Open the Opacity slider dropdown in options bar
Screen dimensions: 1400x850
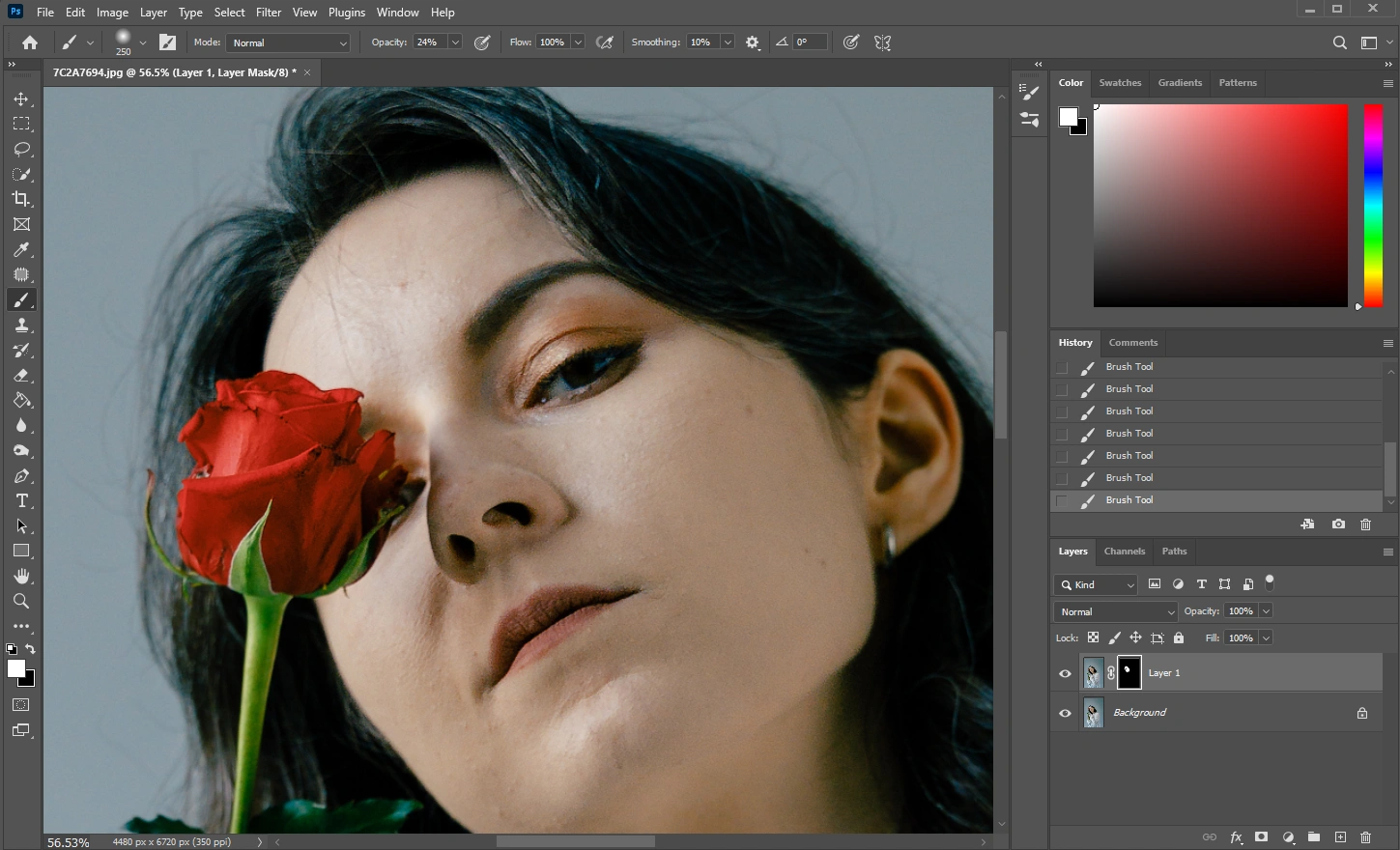(x=454, y=42)
